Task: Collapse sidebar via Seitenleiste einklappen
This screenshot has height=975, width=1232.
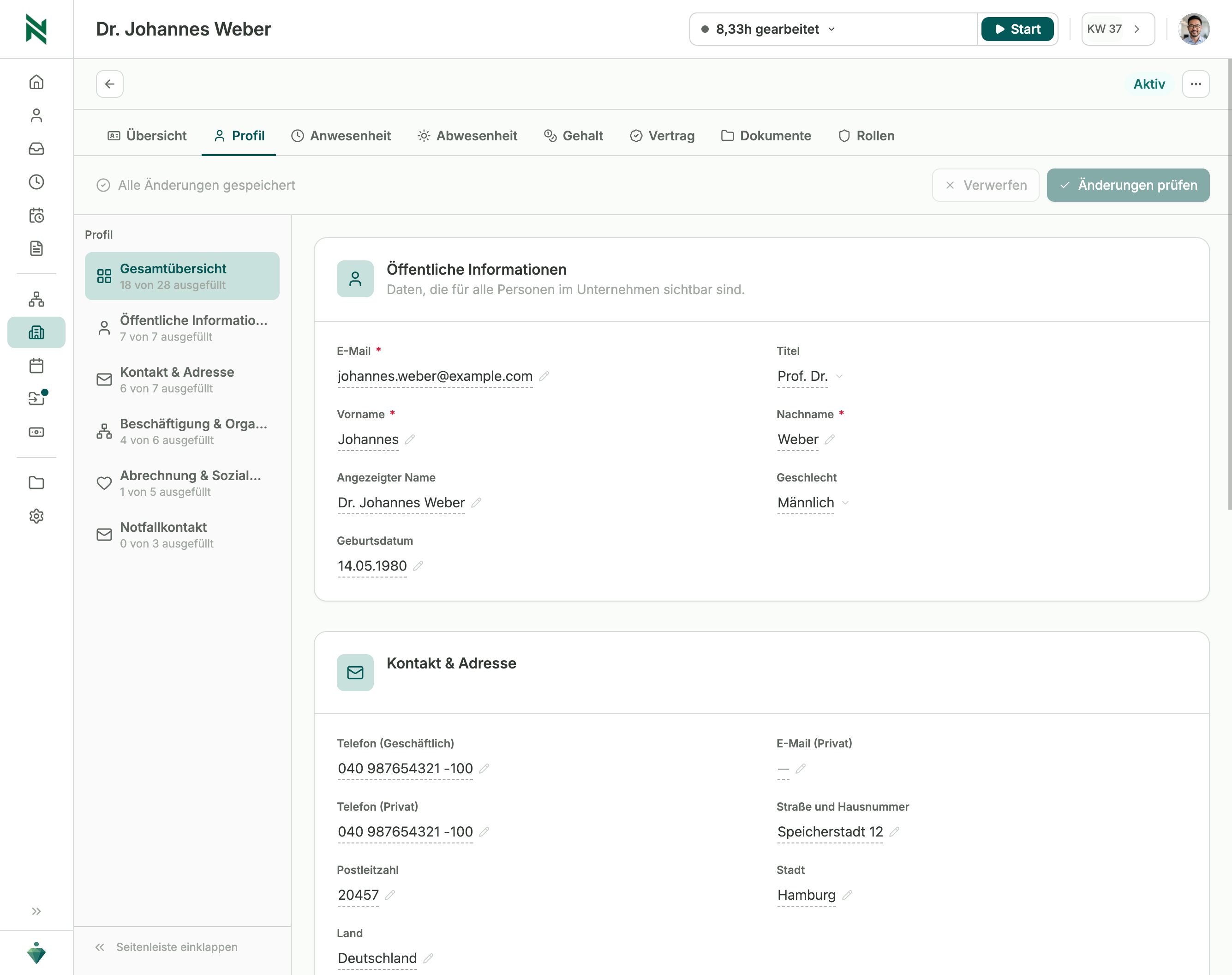Action: (x=166, y=947)
